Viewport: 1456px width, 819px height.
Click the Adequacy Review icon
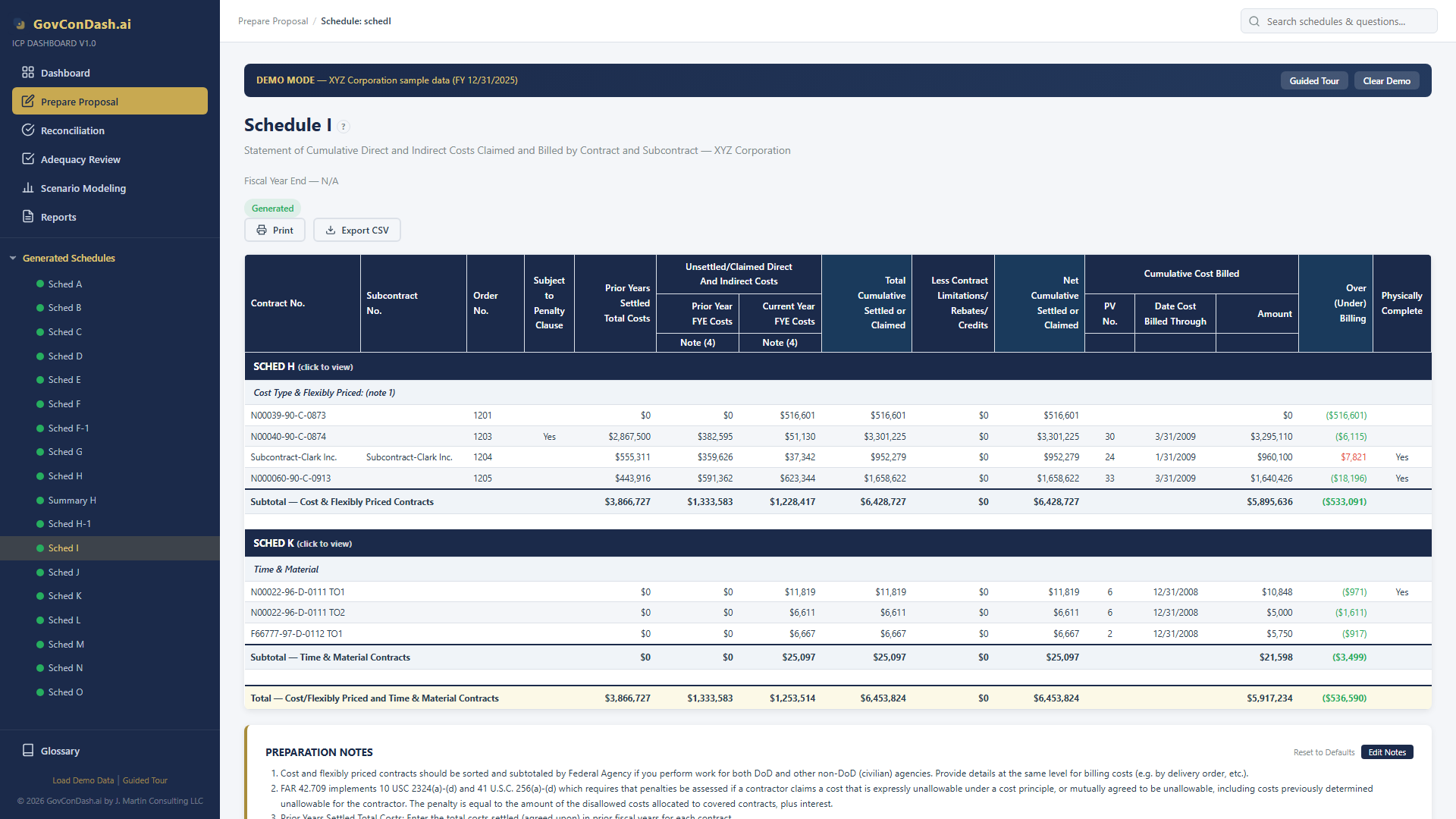(x=28, y=159)
